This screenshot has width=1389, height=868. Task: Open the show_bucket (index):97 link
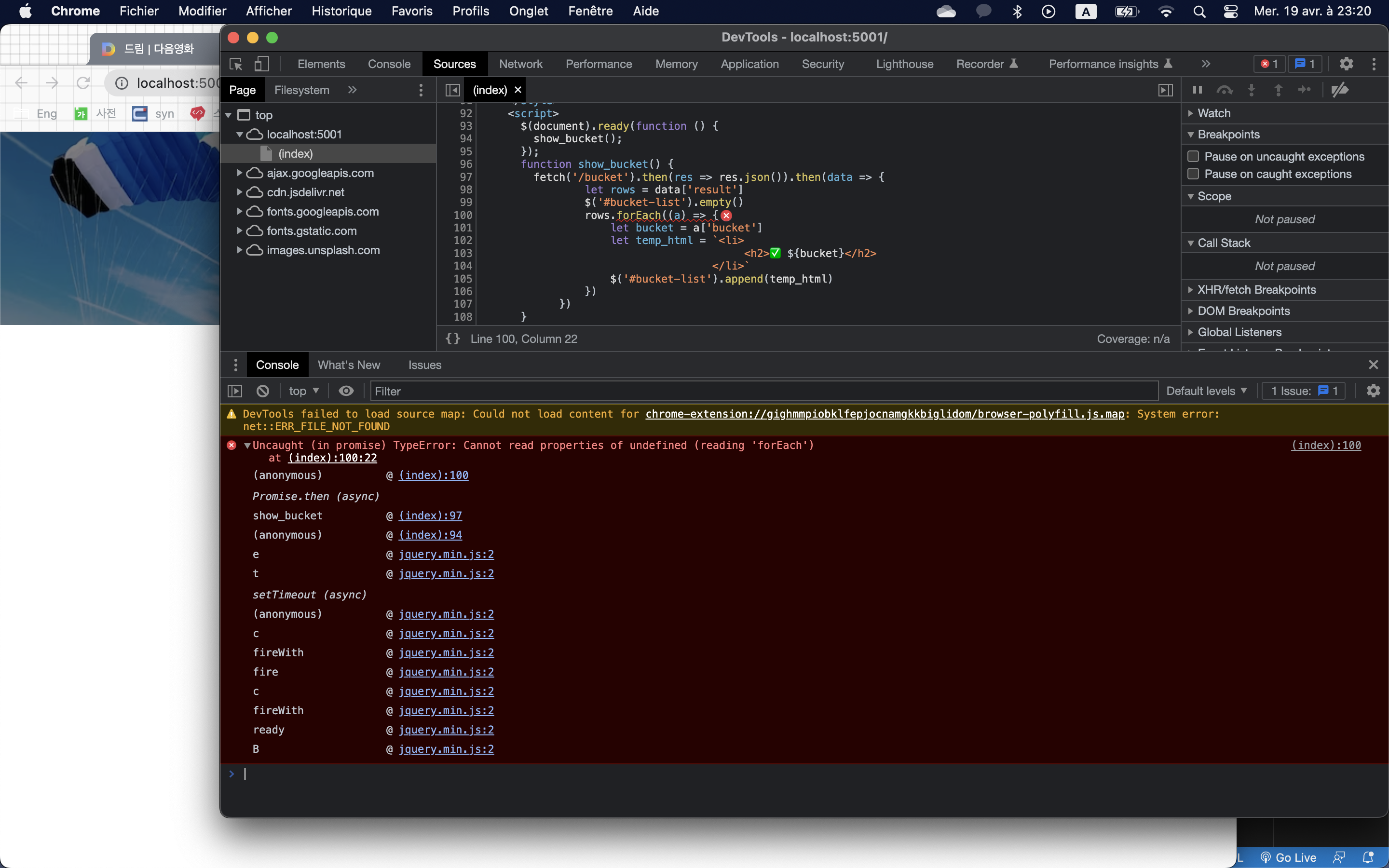[x=430, y=515]
